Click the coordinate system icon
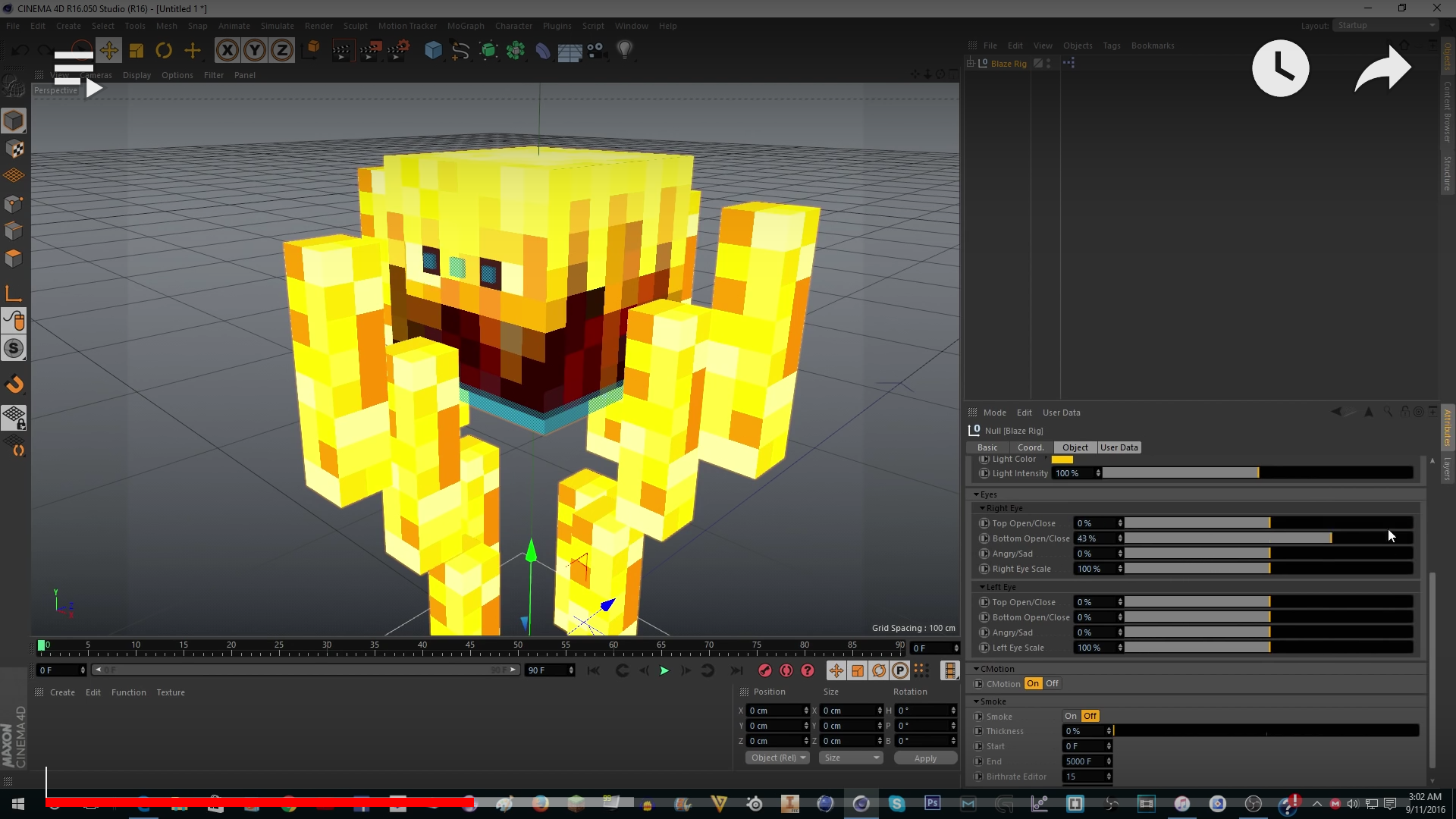1456x819 pixels. [x=311, y=50]
